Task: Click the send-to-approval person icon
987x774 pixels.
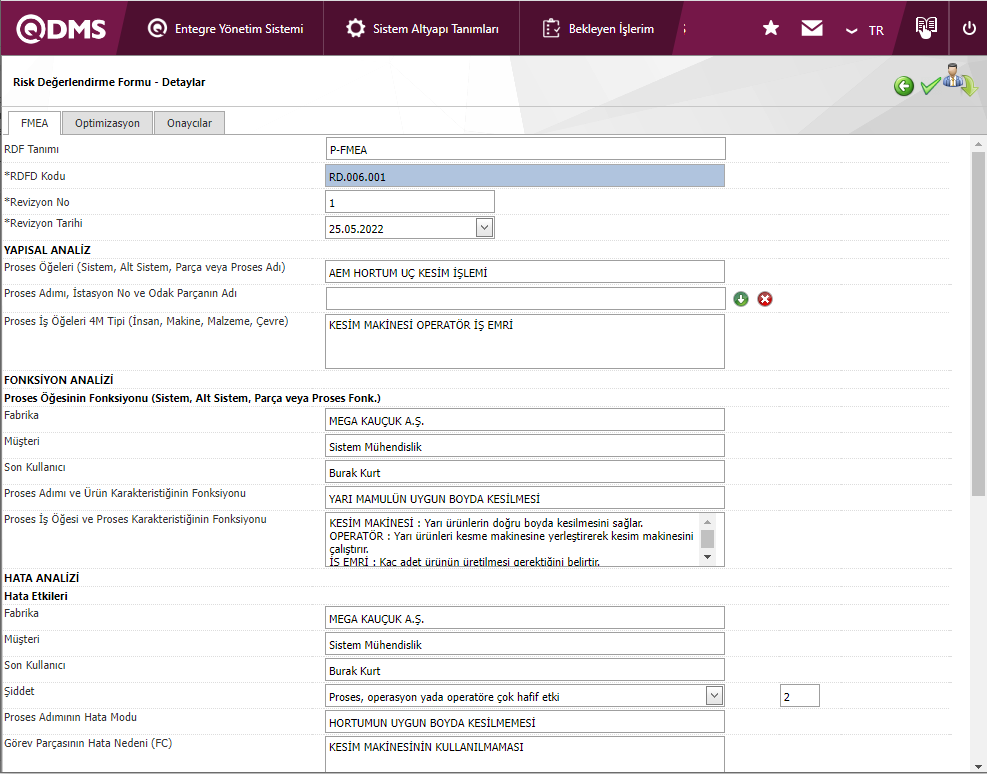Action: point(959,83)
